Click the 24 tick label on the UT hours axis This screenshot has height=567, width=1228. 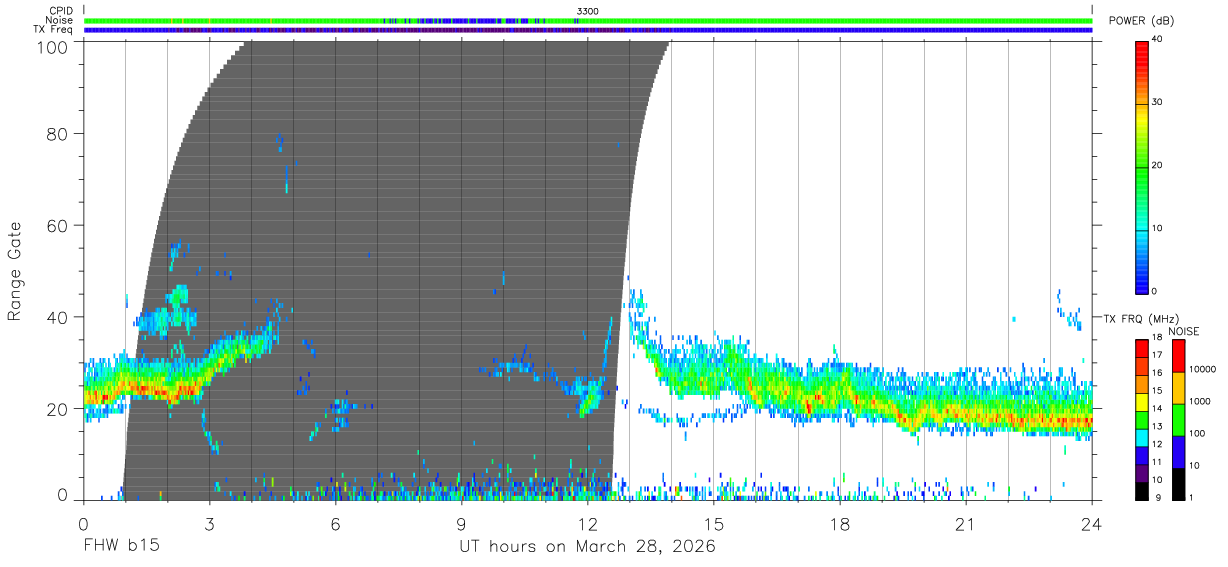pos(1091,523)
